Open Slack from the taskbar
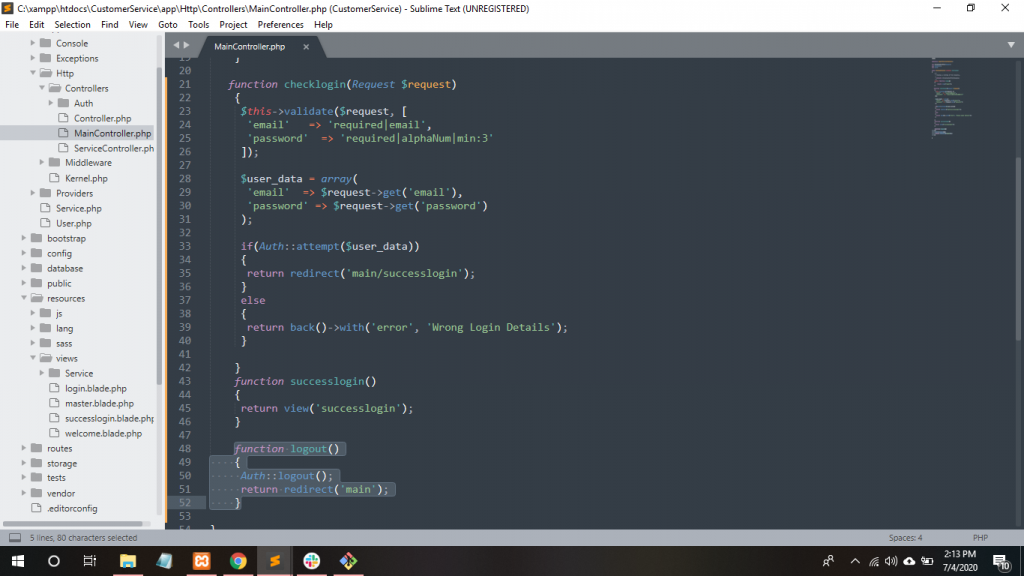The image size is (1024, 576). pyautogui.click(x=311, y=561)
